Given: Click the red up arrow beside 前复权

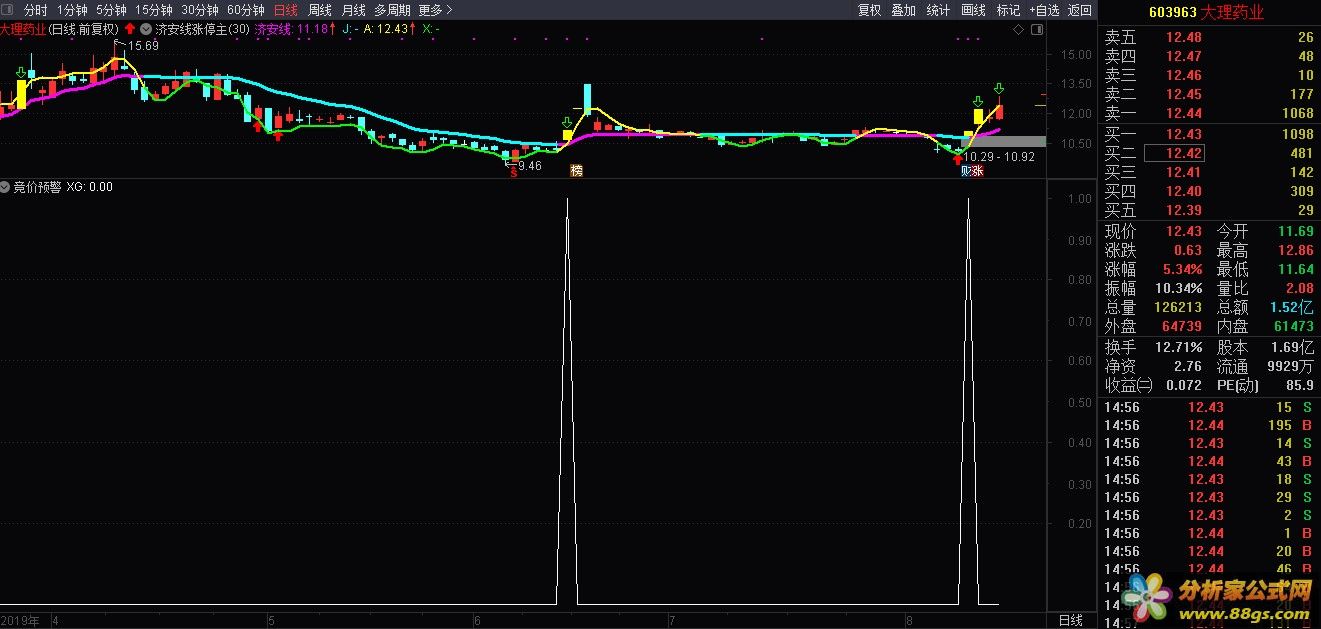Looking at the screenshot, I should 129,30.
